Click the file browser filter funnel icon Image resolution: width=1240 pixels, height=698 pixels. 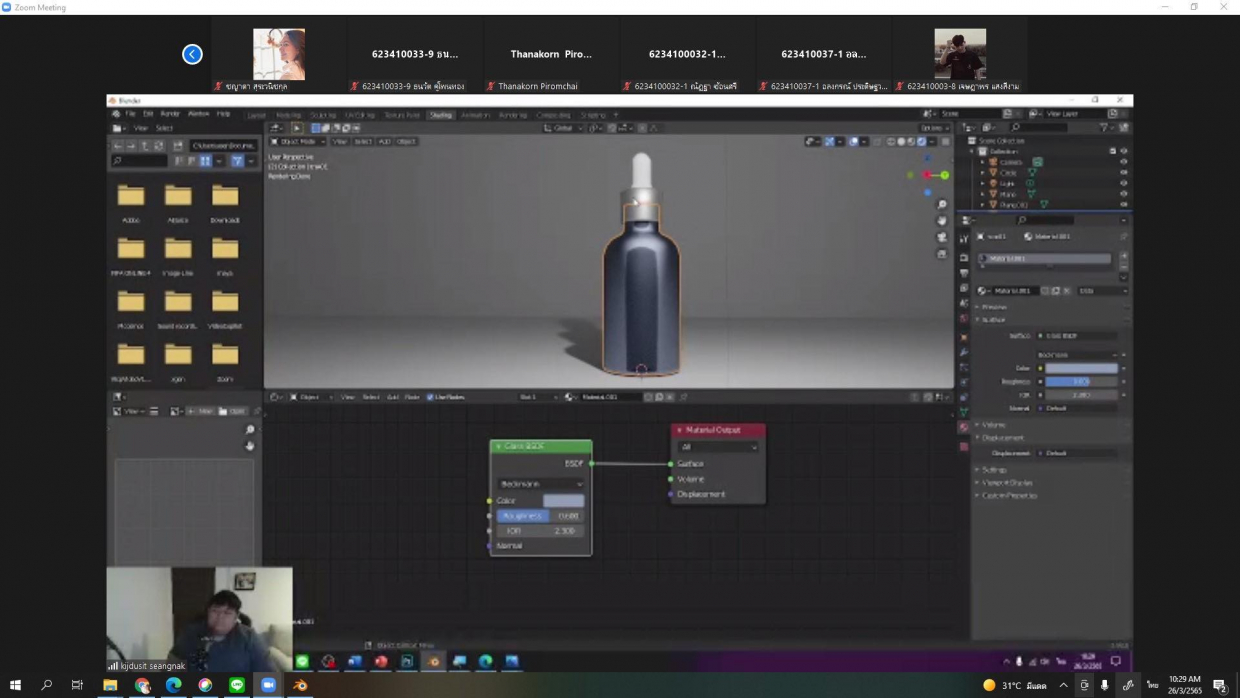(x=237, y=161)
